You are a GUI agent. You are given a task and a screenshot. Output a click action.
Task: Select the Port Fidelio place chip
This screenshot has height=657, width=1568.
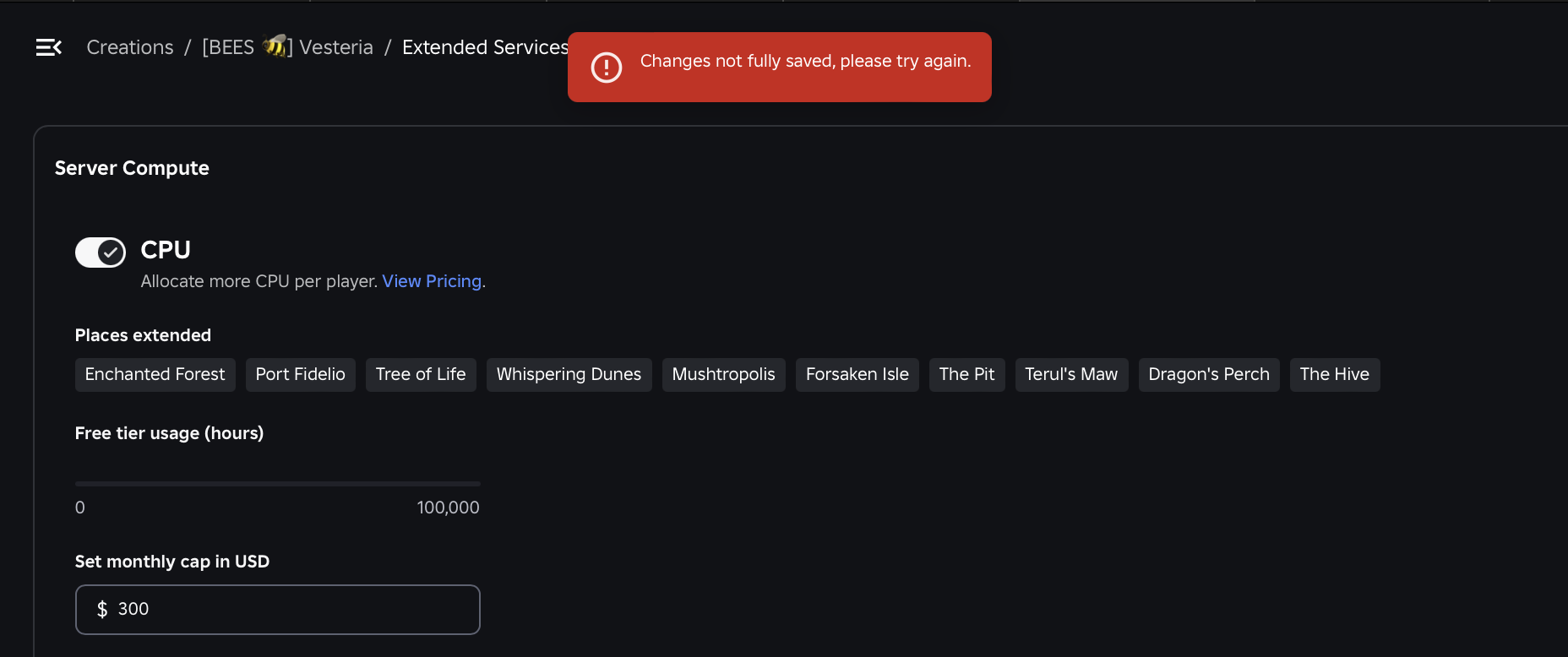coord(301,374)
